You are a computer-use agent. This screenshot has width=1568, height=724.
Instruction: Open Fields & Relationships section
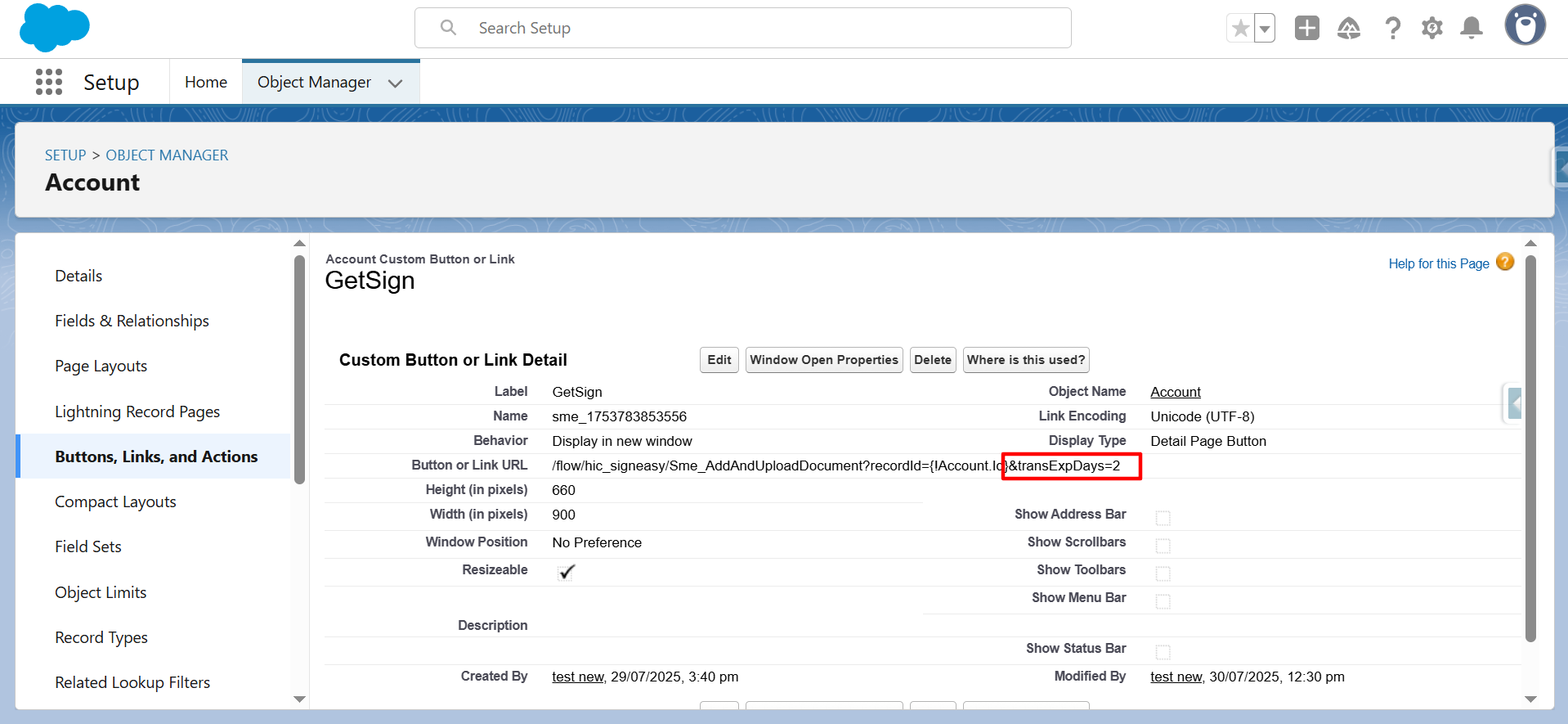132,321
